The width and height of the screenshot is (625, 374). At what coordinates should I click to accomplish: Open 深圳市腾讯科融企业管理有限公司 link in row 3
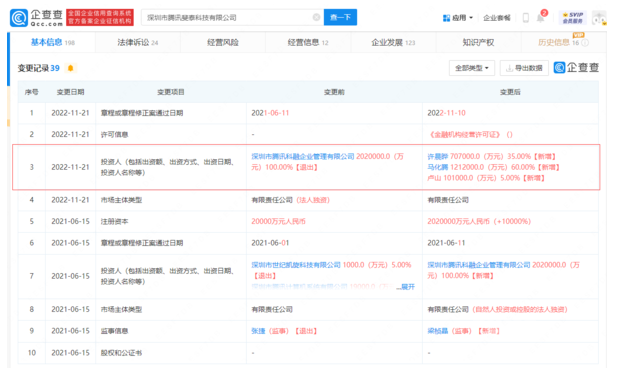click(303, 156)
